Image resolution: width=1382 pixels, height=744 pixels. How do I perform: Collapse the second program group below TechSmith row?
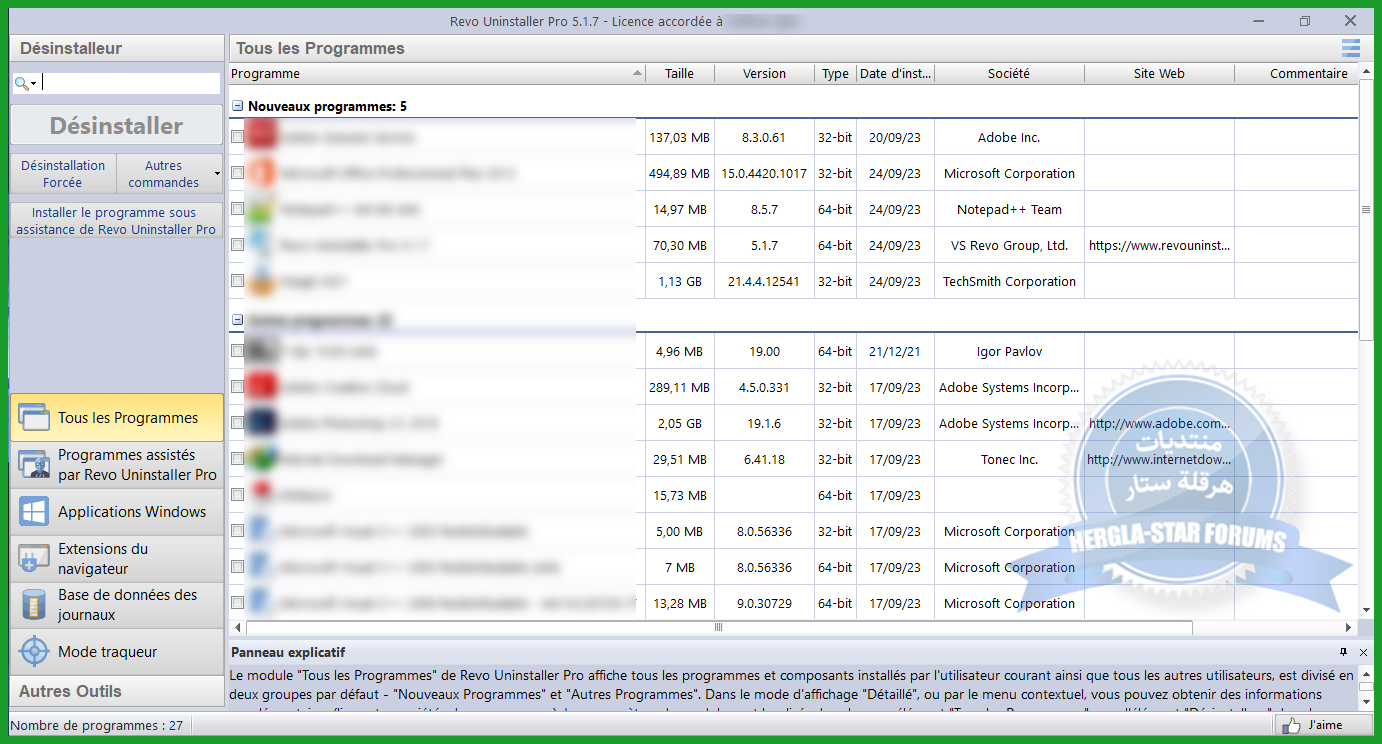point(238,320)
